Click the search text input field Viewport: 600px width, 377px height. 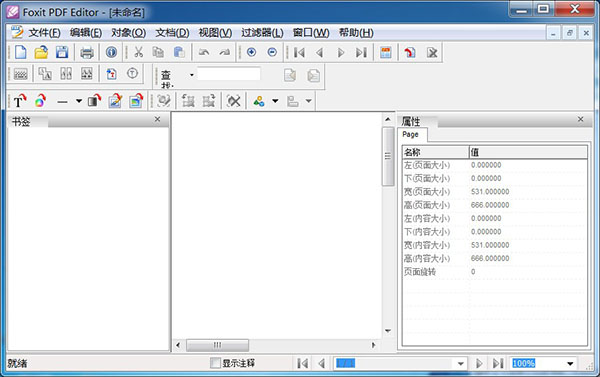pos(229,73)
